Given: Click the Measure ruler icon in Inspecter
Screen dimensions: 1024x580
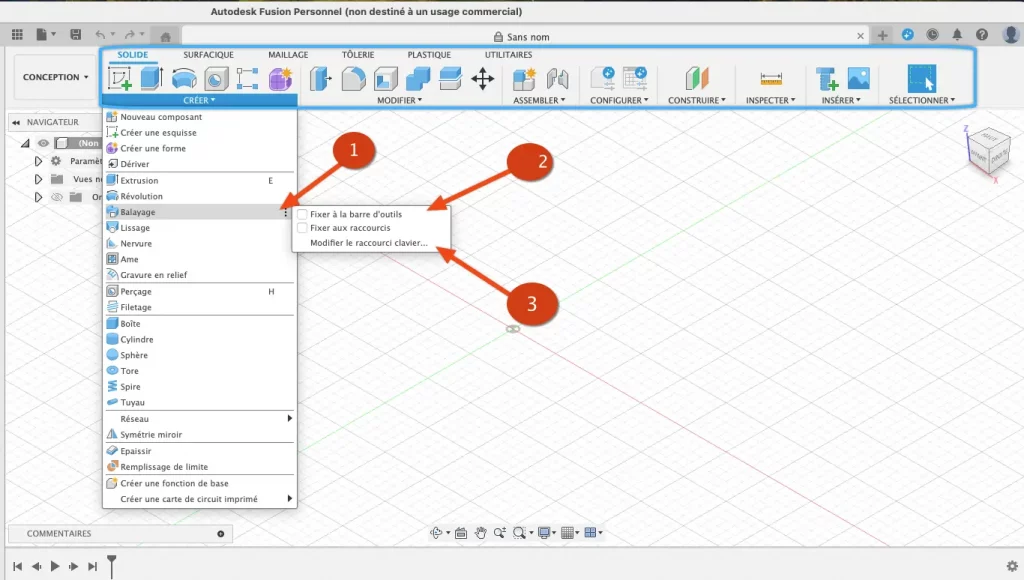Looking at the screenshot, I should [770, 79].
